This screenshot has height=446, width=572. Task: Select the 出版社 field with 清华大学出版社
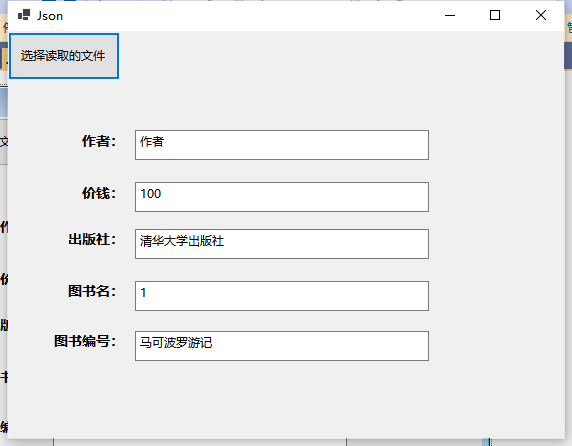(282, 244)
